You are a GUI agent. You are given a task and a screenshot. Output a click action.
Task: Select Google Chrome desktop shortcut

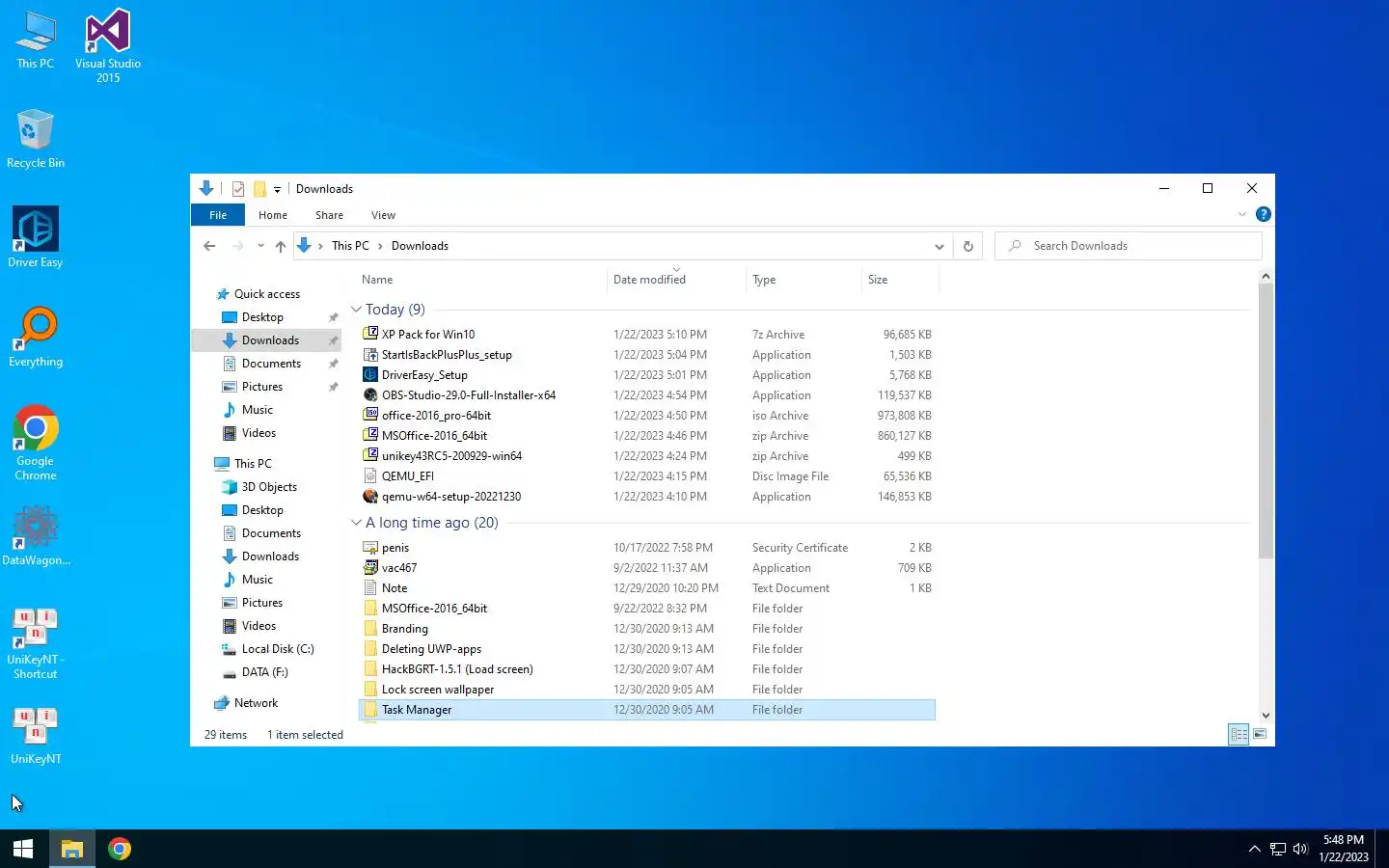[36, 443]
